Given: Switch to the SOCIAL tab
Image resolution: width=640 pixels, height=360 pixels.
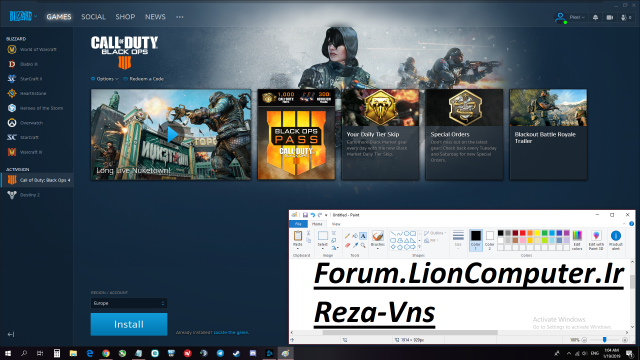Looking at the screenshot, I should (x=93, y=17).
